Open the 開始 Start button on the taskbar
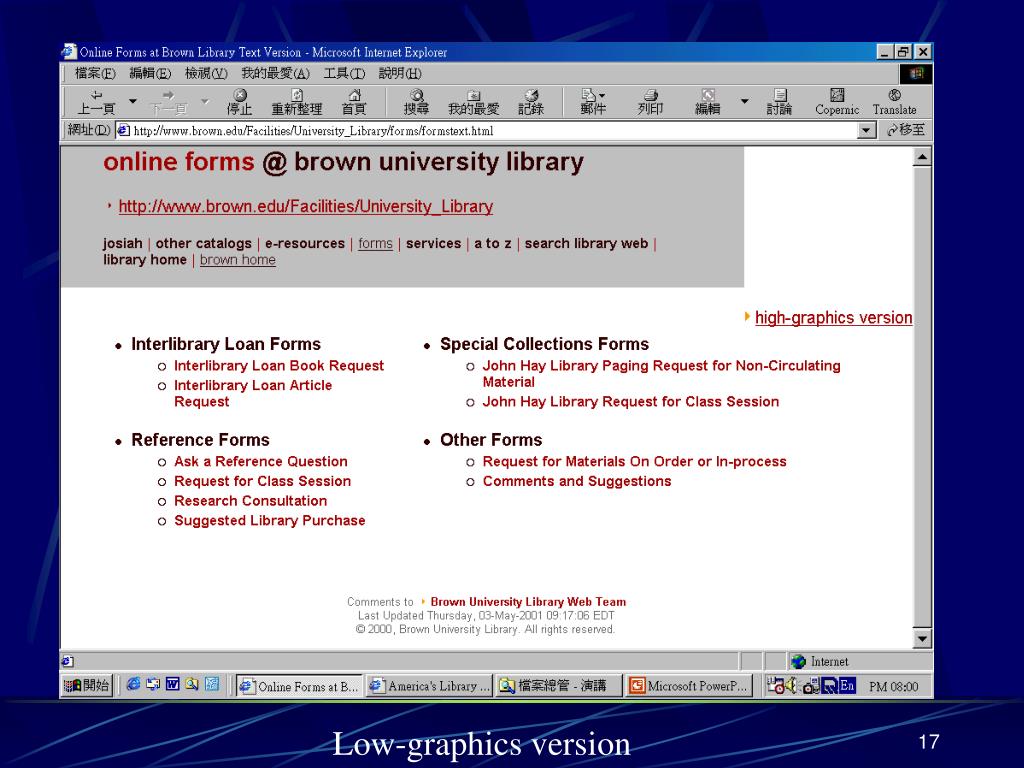This screenshot has height=768, width=1024. click(86, 685)
